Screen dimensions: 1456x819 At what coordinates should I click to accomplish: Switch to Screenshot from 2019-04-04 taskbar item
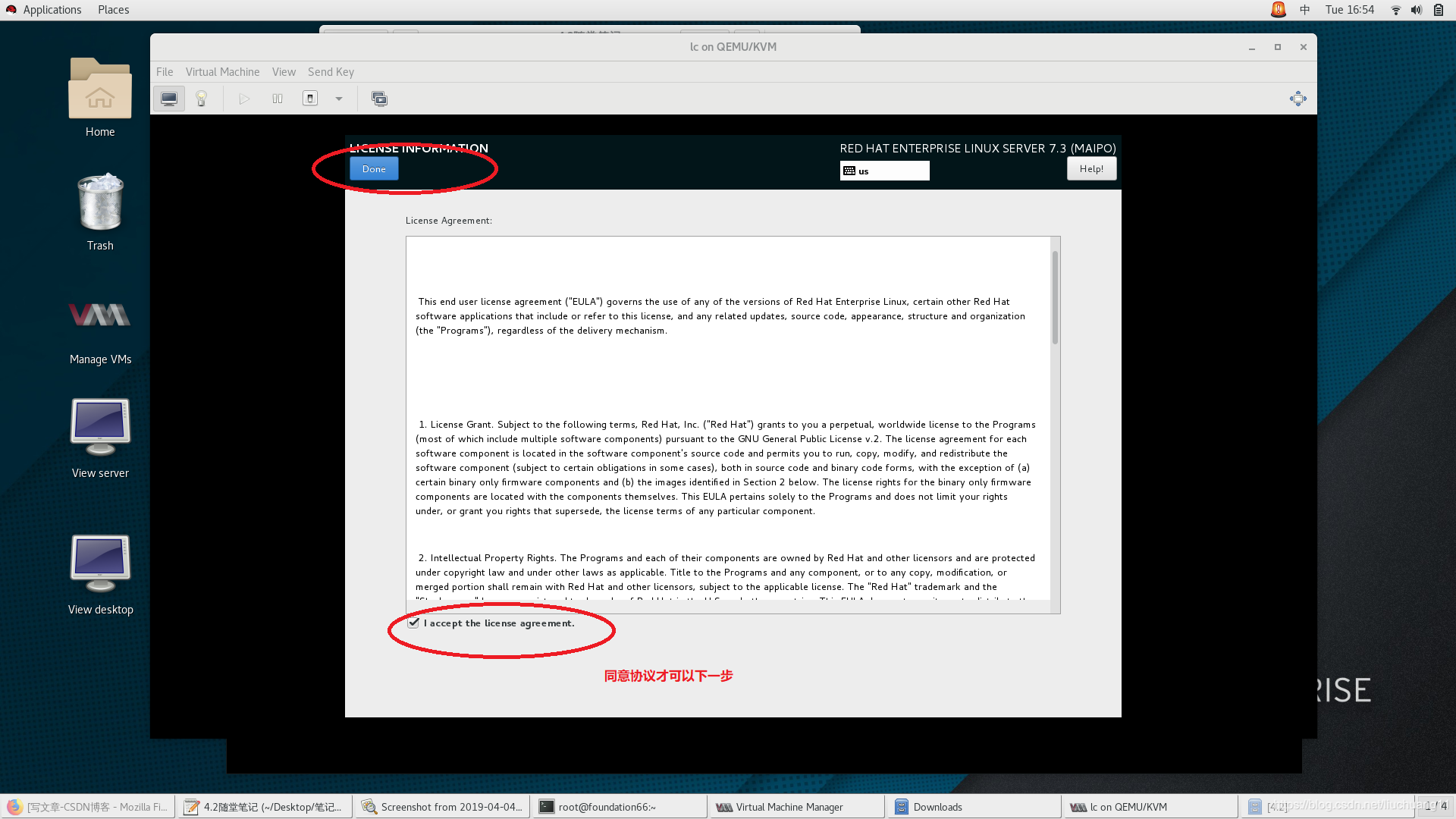coord(442,807)
